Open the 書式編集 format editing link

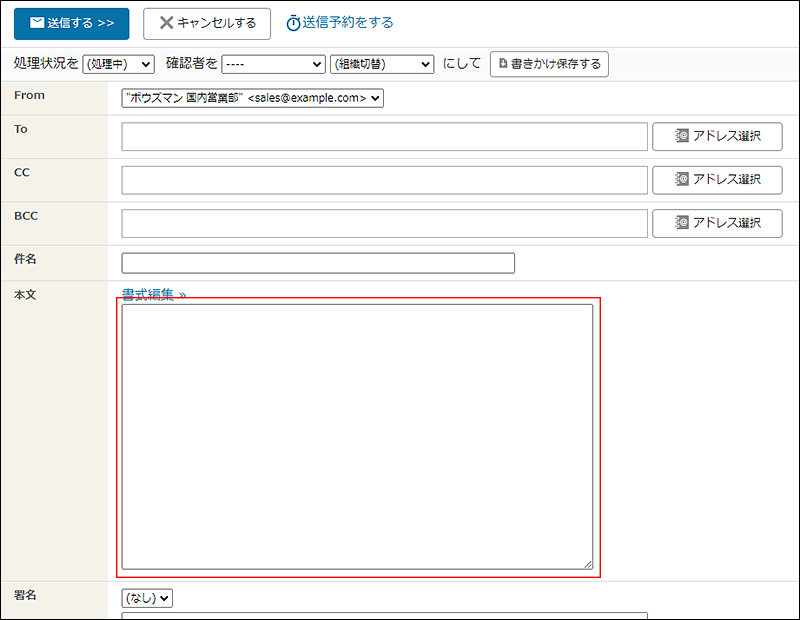tap(153, 295)
